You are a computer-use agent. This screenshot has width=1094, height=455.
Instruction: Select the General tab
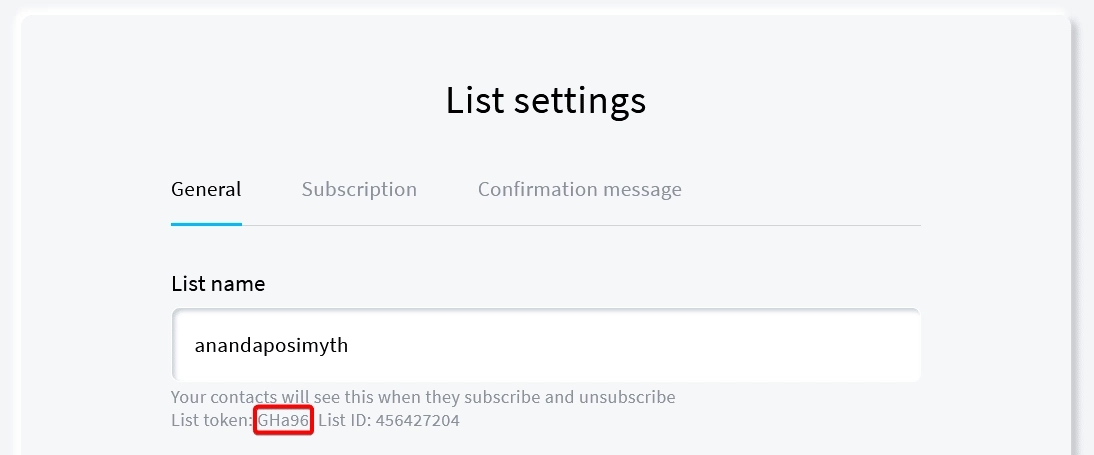206,190
